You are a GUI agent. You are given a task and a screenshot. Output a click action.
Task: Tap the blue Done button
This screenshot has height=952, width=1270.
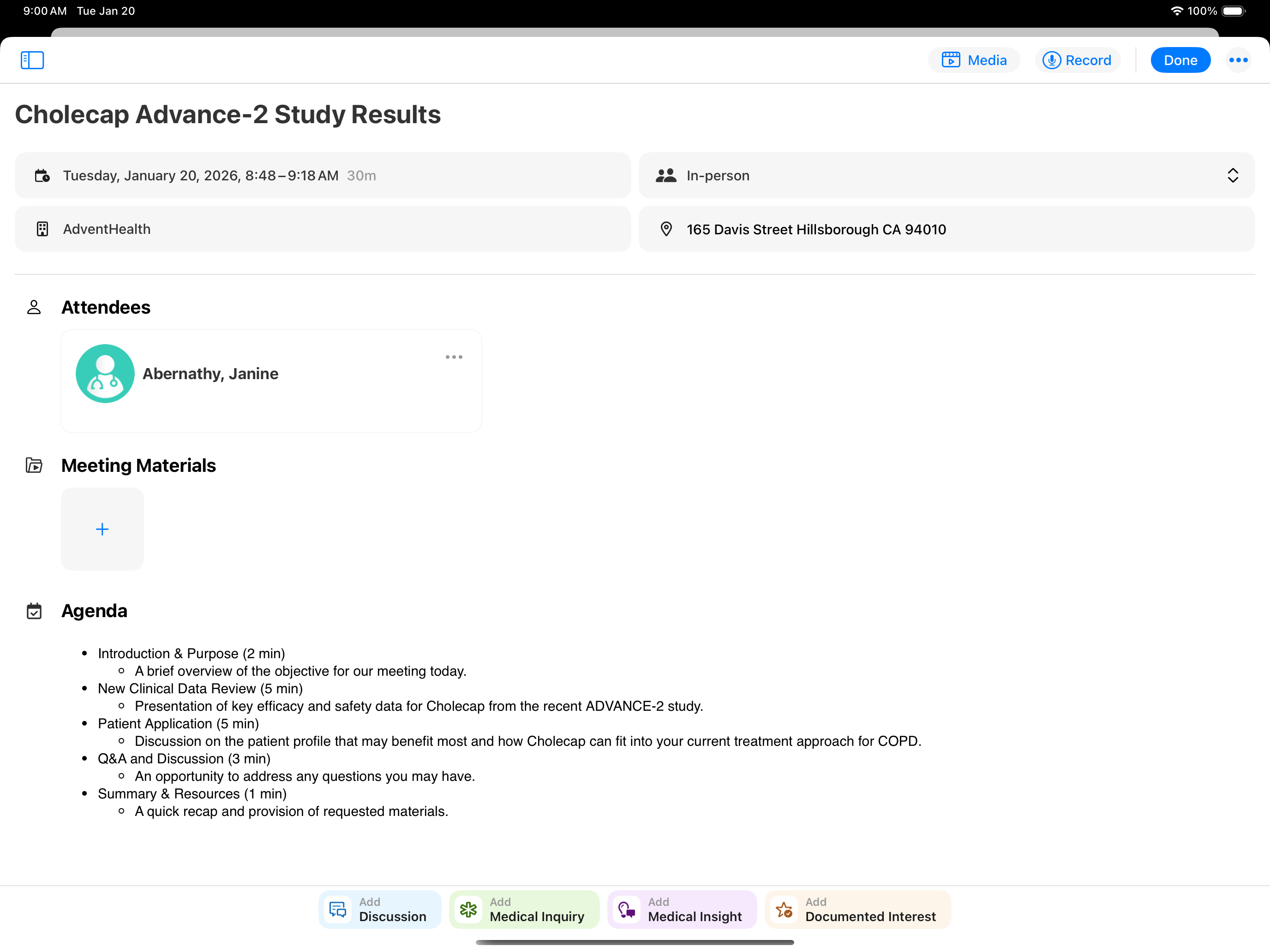click(x=1180, y=60)
